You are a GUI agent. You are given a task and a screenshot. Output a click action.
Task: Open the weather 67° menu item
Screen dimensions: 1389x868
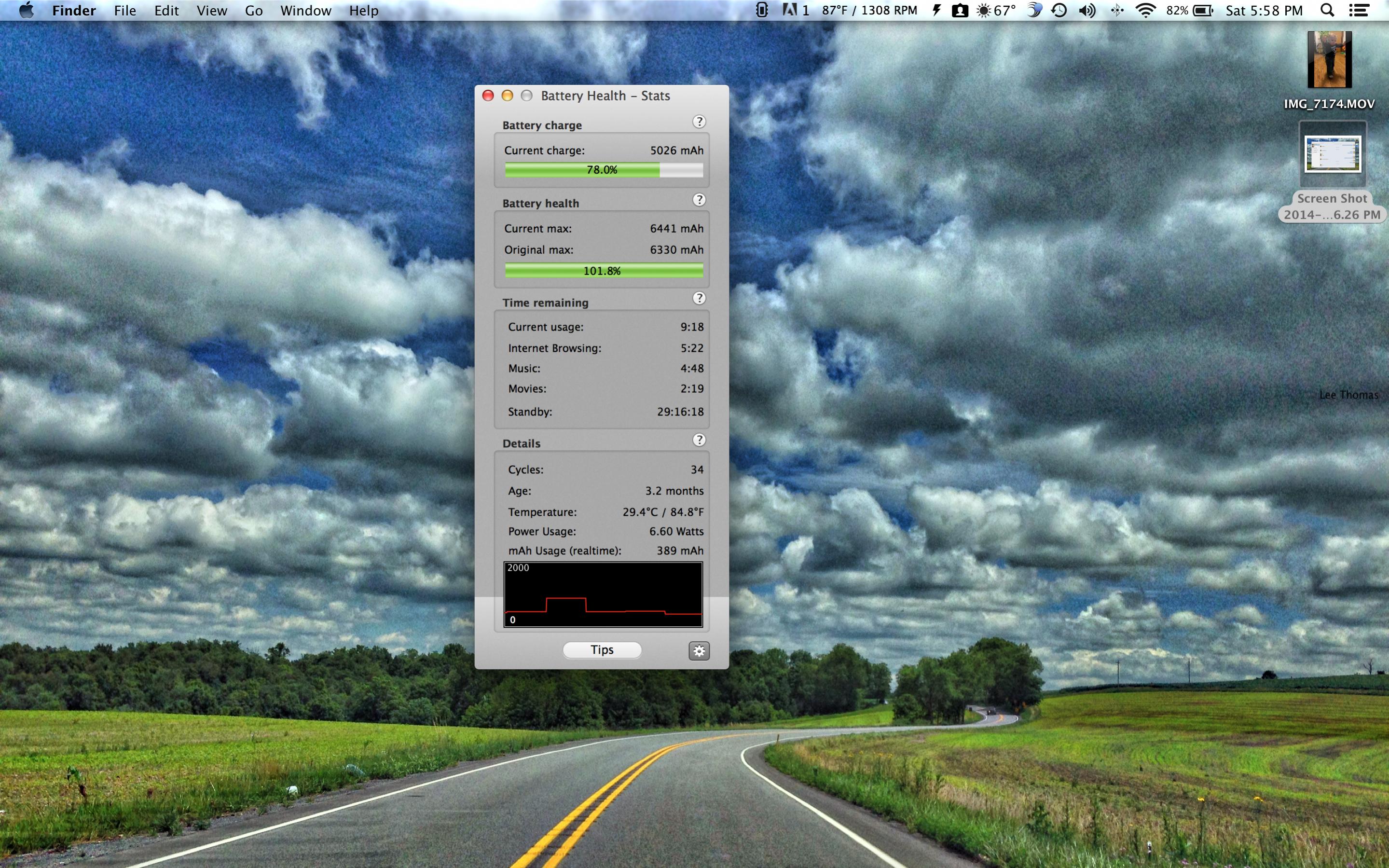coord(996,10)
